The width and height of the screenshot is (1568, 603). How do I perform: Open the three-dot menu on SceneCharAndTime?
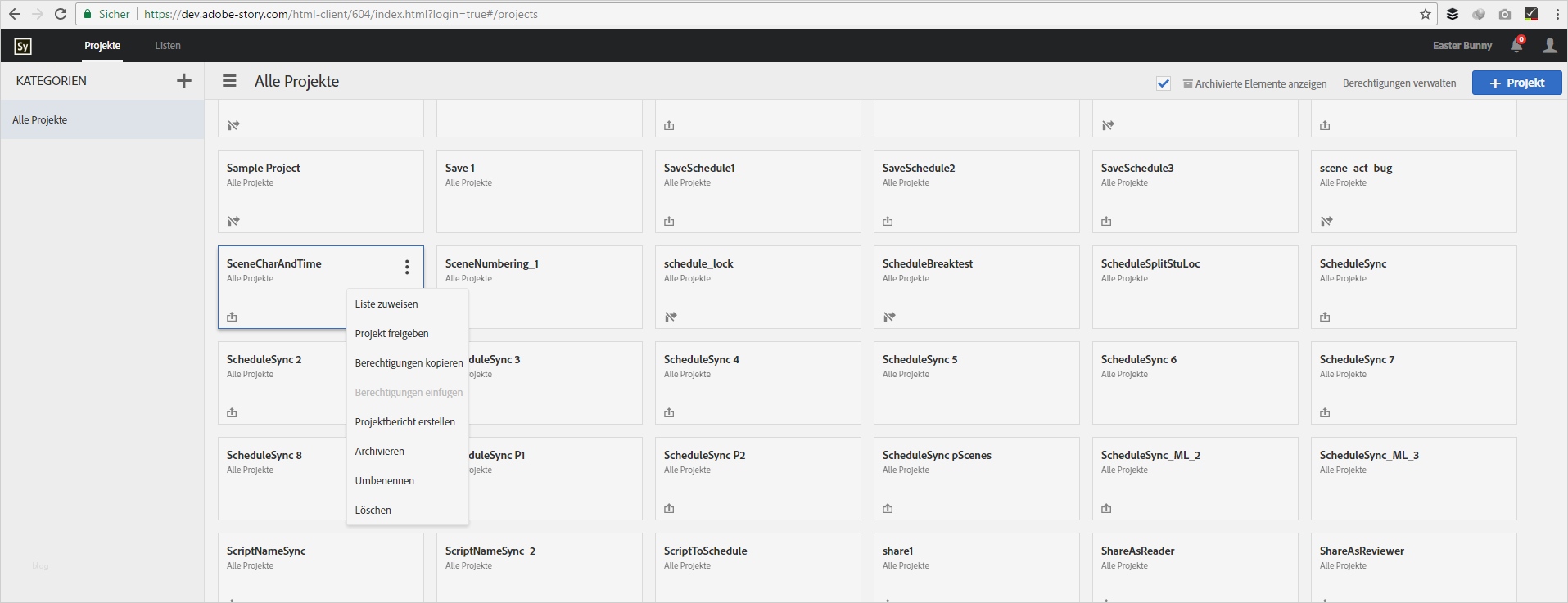tap(407, 268)
